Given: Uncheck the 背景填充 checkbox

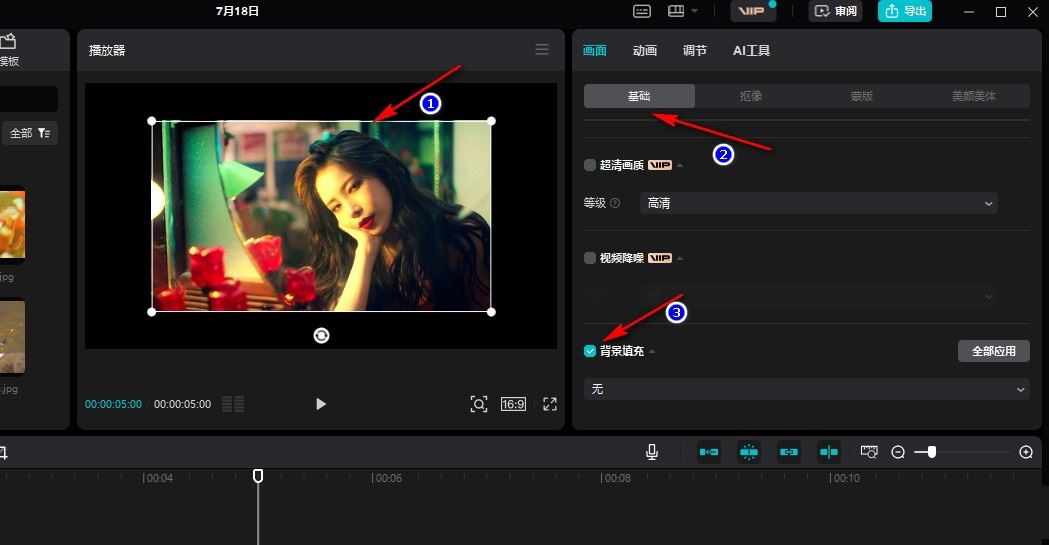Looking at the screenshot, I should pos(590,351).
